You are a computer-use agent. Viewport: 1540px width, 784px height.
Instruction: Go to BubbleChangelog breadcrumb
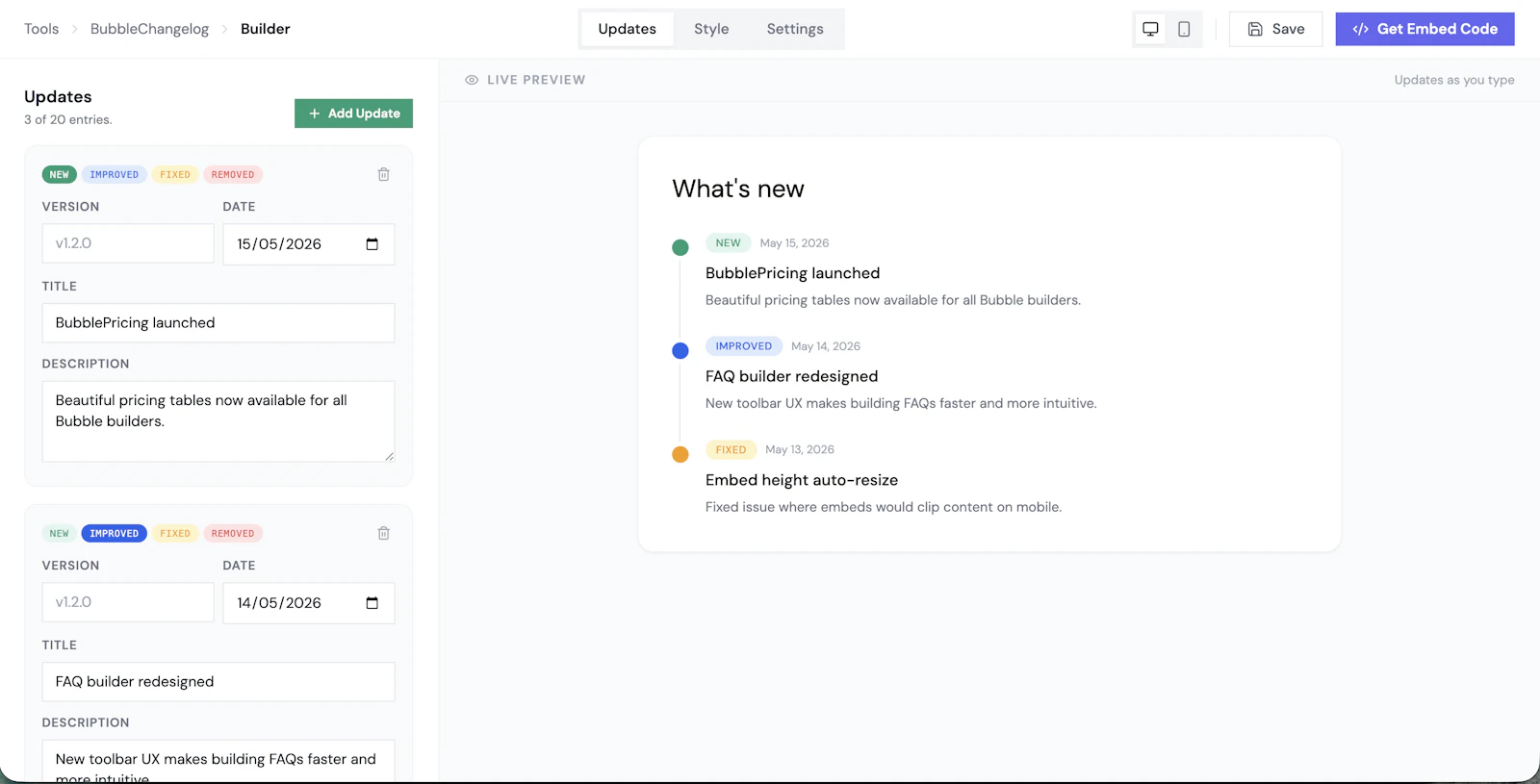149,29
